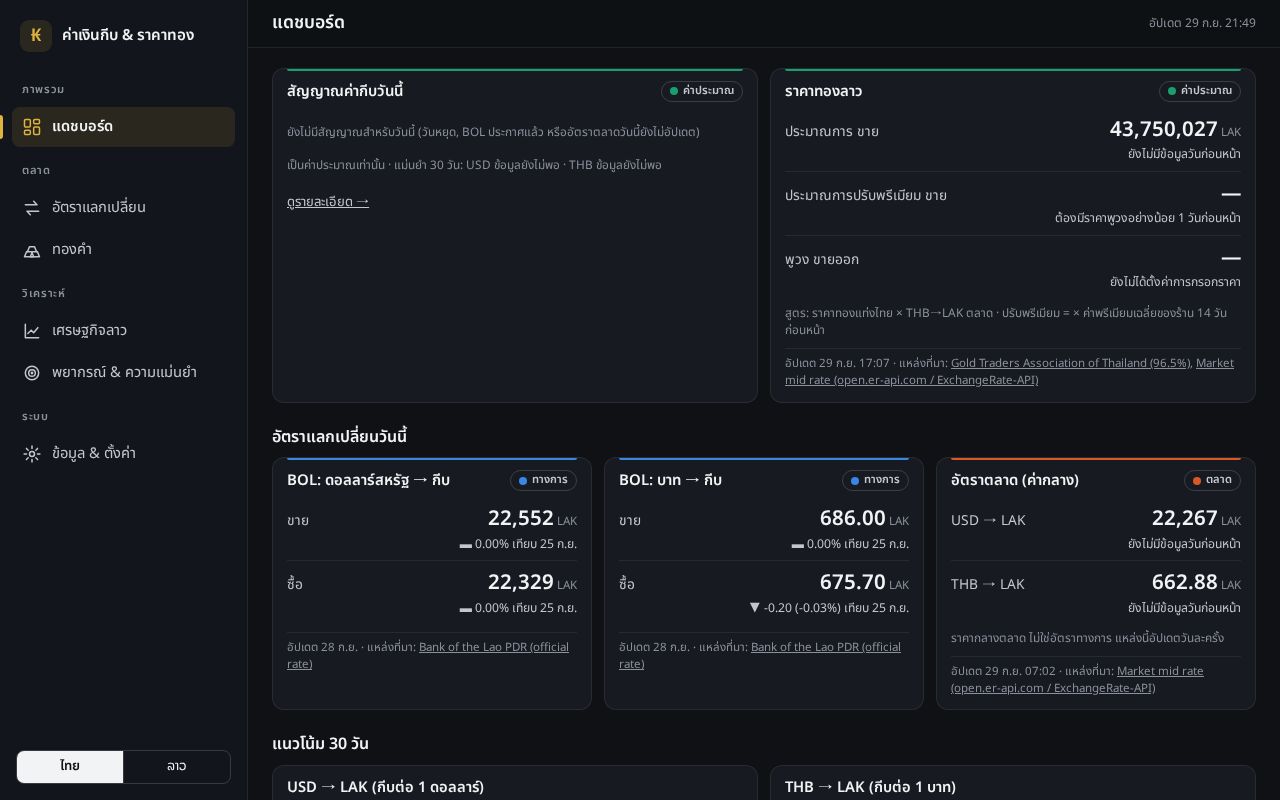Screen dimensions: 1280x800
Task: Switch language to ลาว
Action: pos(176,766)
